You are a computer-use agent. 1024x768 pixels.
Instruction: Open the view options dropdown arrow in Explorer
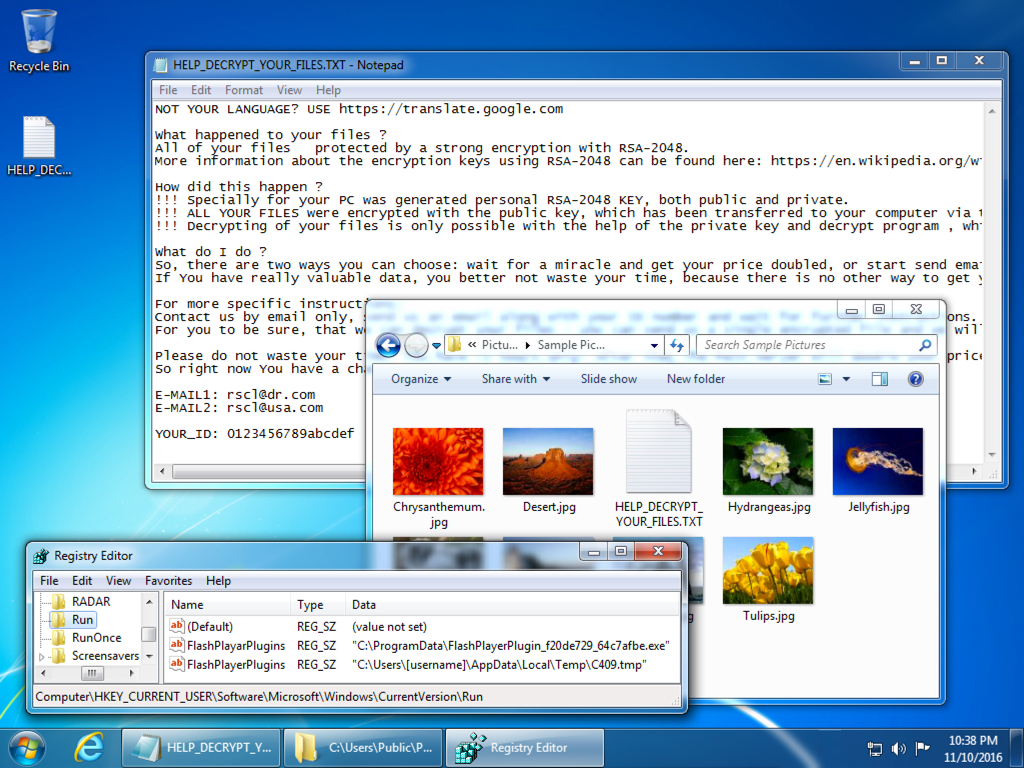846,379
